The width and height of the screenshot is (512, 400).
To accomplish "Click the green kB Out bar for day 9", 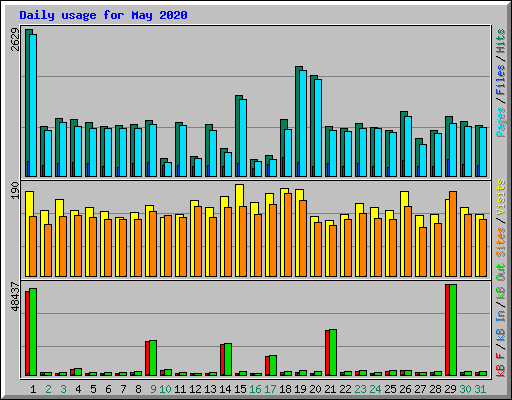I will pos(153,358).
